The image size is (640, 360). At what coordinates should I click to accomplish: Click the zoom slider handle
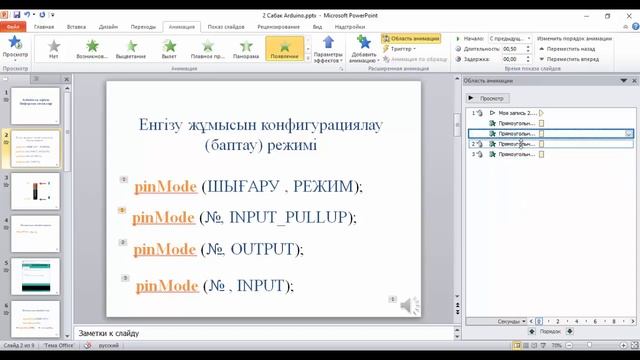589,345
